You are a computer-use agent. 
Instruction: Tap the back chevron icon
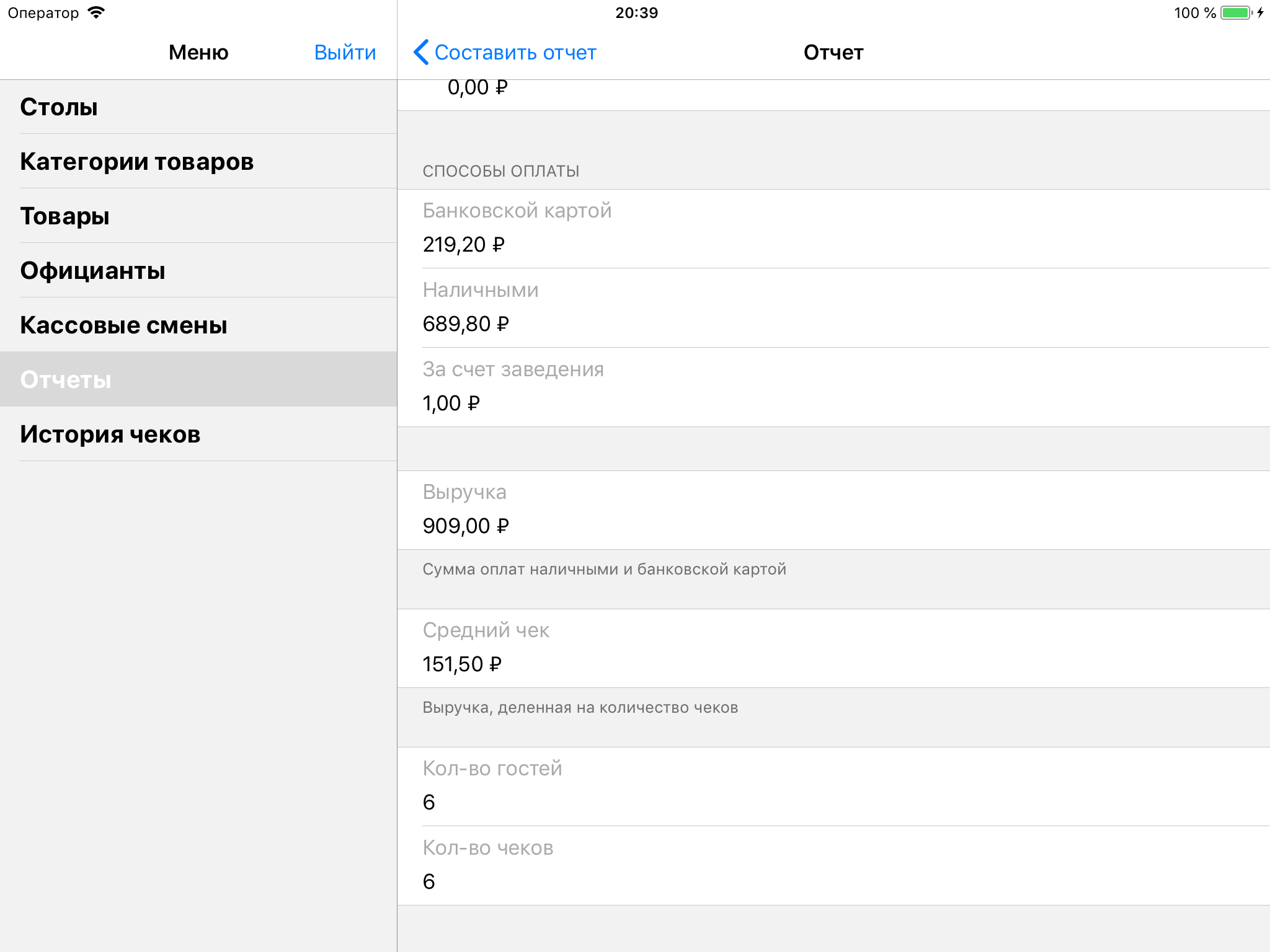pyautogui.click(x=421, y=53)
